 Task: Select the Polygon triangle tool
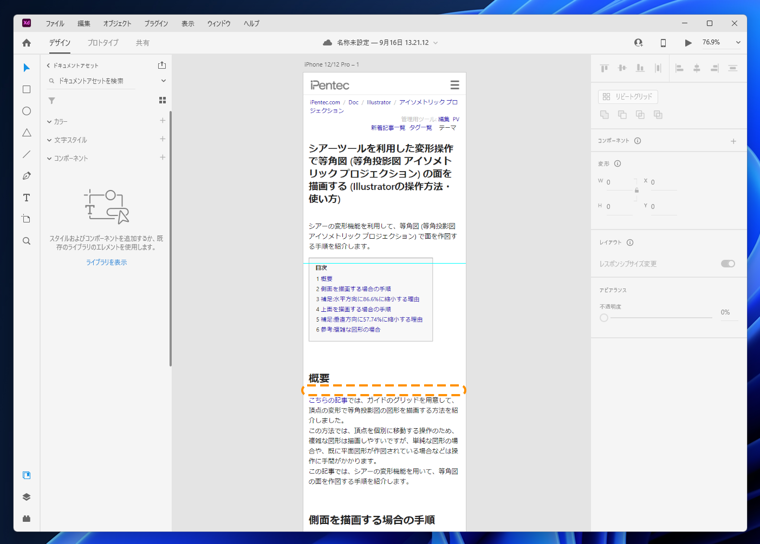27,132
